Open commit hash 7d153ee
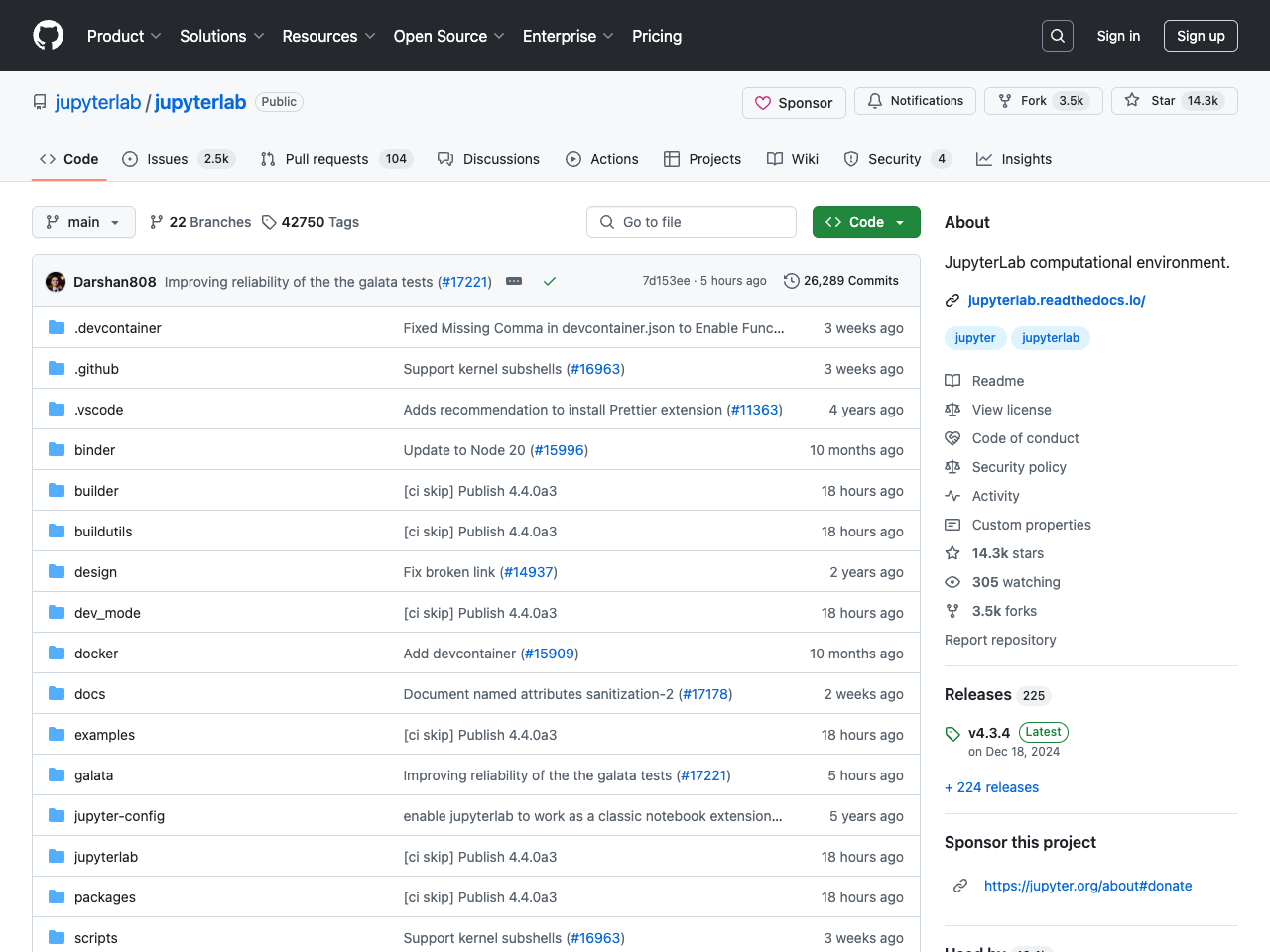Image resolution: width=1270 pixels, height=952 pixels. pos(666,281)
